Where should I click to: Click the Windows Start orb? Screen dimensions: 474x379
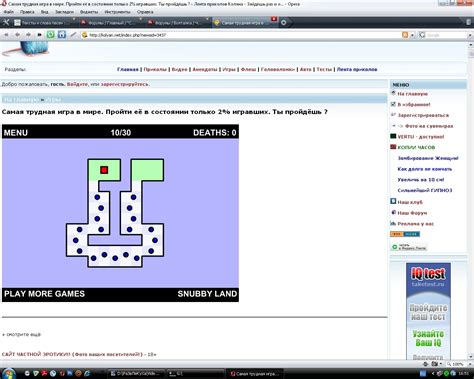click(x=8, y=374)
